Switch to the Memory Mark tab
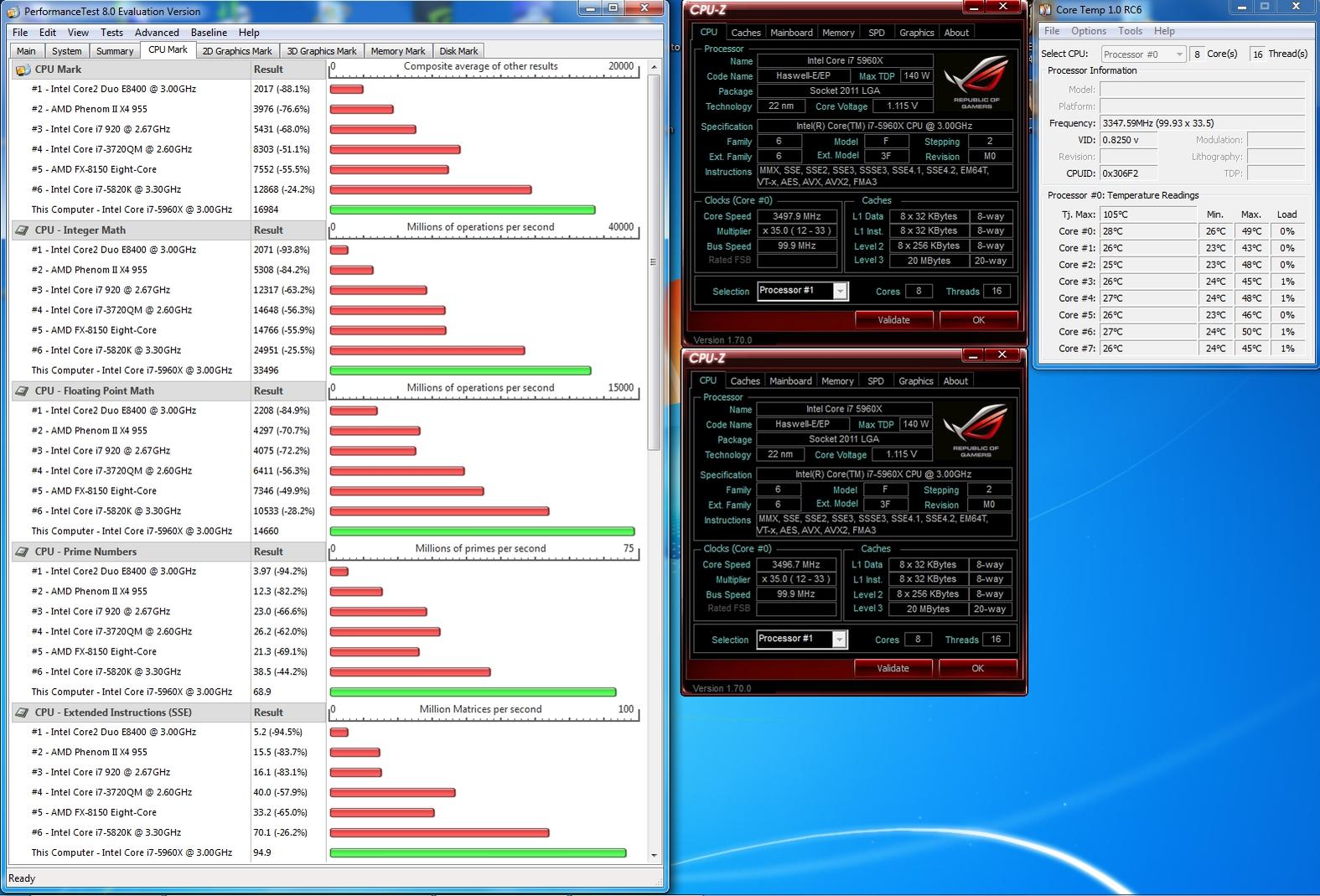The height and width of the screenshot is (896, 1320). [x=398, y=51]
